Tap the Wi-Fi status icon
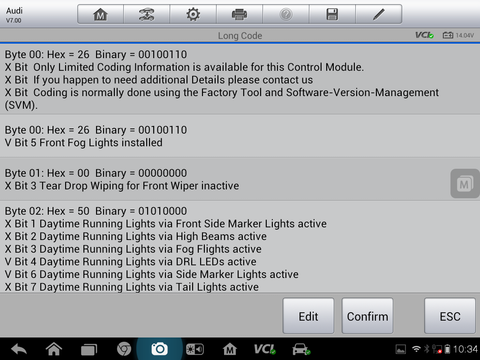This screenshot has width=480, height=360. 416,349
